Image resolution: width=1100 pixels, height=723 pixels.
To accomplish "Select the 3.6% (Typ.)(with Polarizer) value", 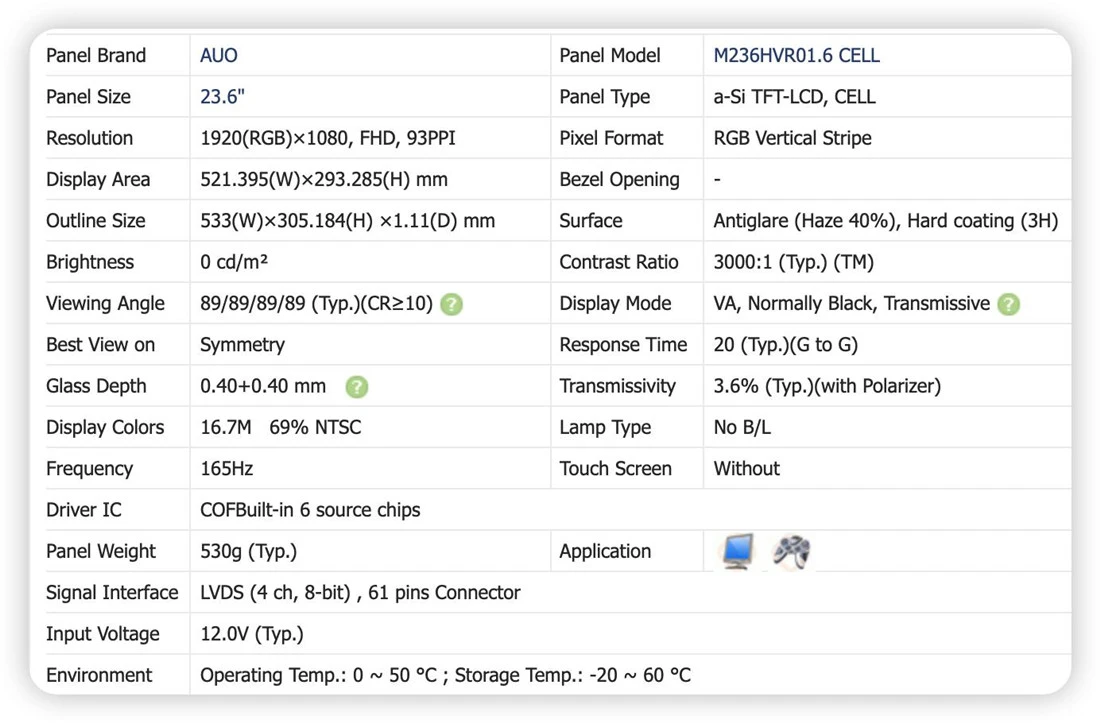I will pyautogui.click(x=827, y=386).
